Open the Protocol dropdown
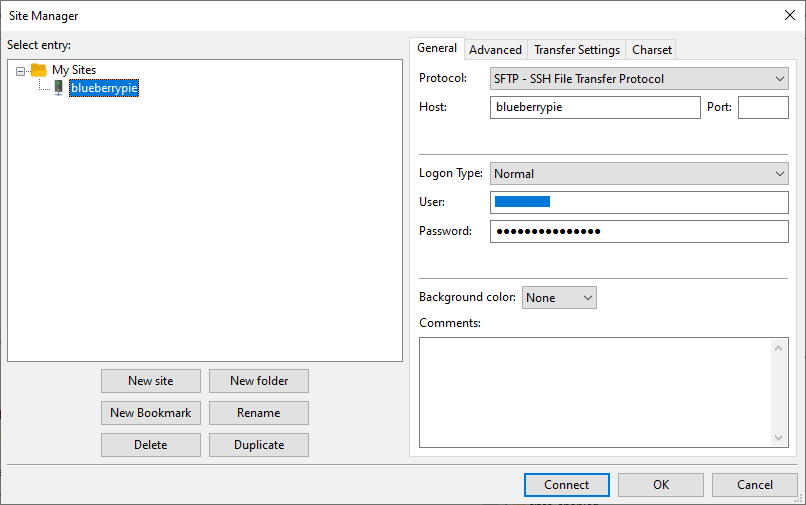The width and height of the screenshot is (806, 505). 639,79
